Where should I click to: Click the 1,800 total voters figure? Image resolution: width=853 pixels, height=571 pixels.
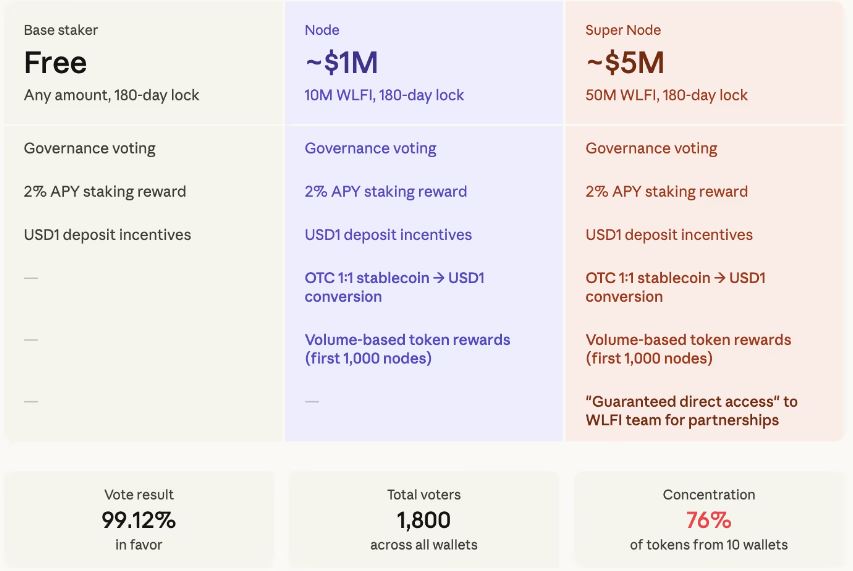click(423, 520)
